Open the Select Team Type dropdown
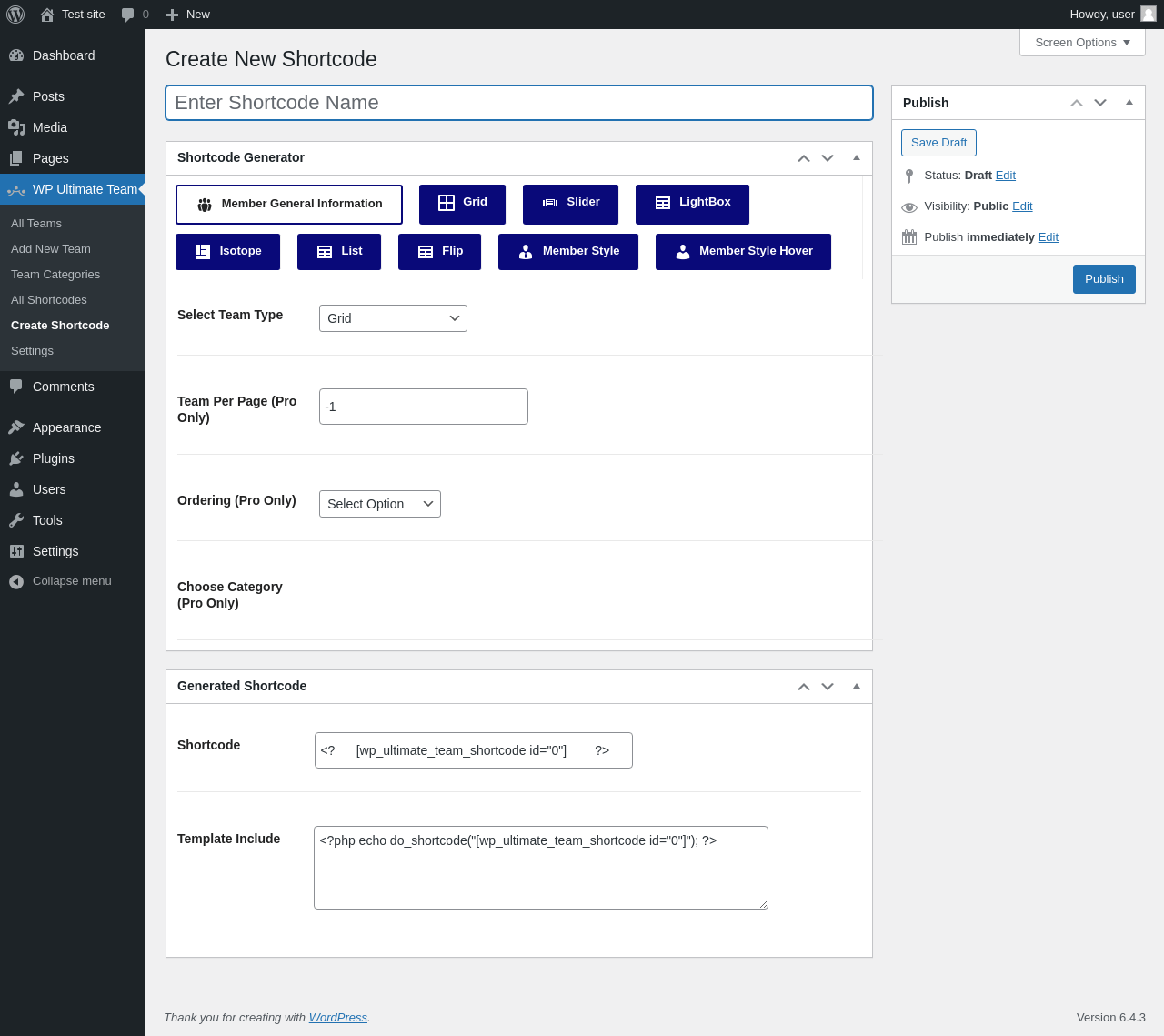 [393, 318]
